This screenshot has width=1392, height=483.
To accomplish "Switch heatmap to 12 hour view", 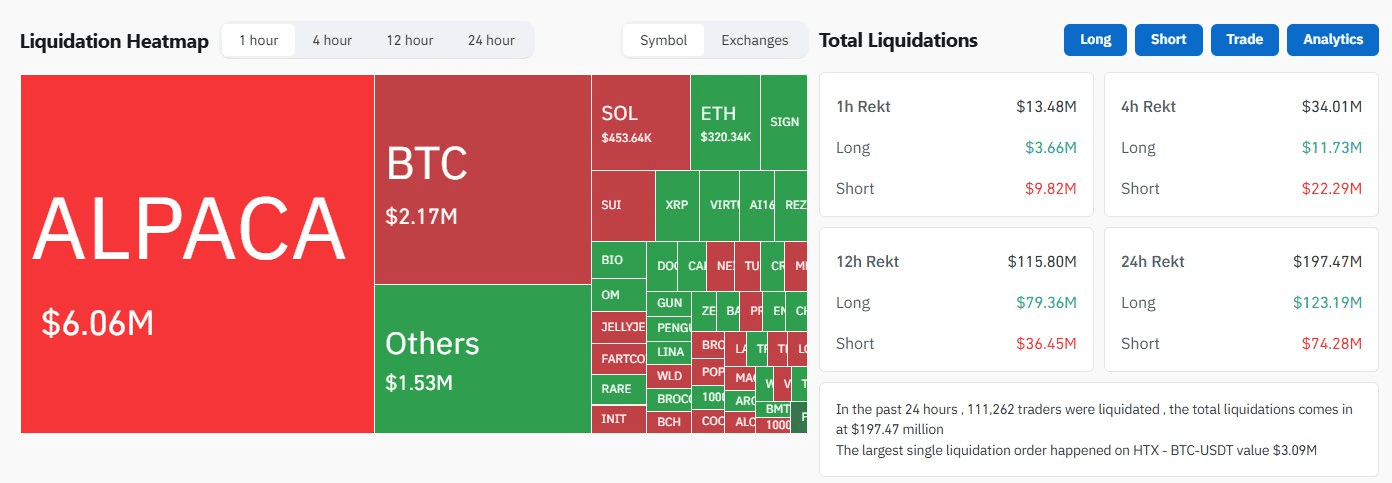I will 410,40.
